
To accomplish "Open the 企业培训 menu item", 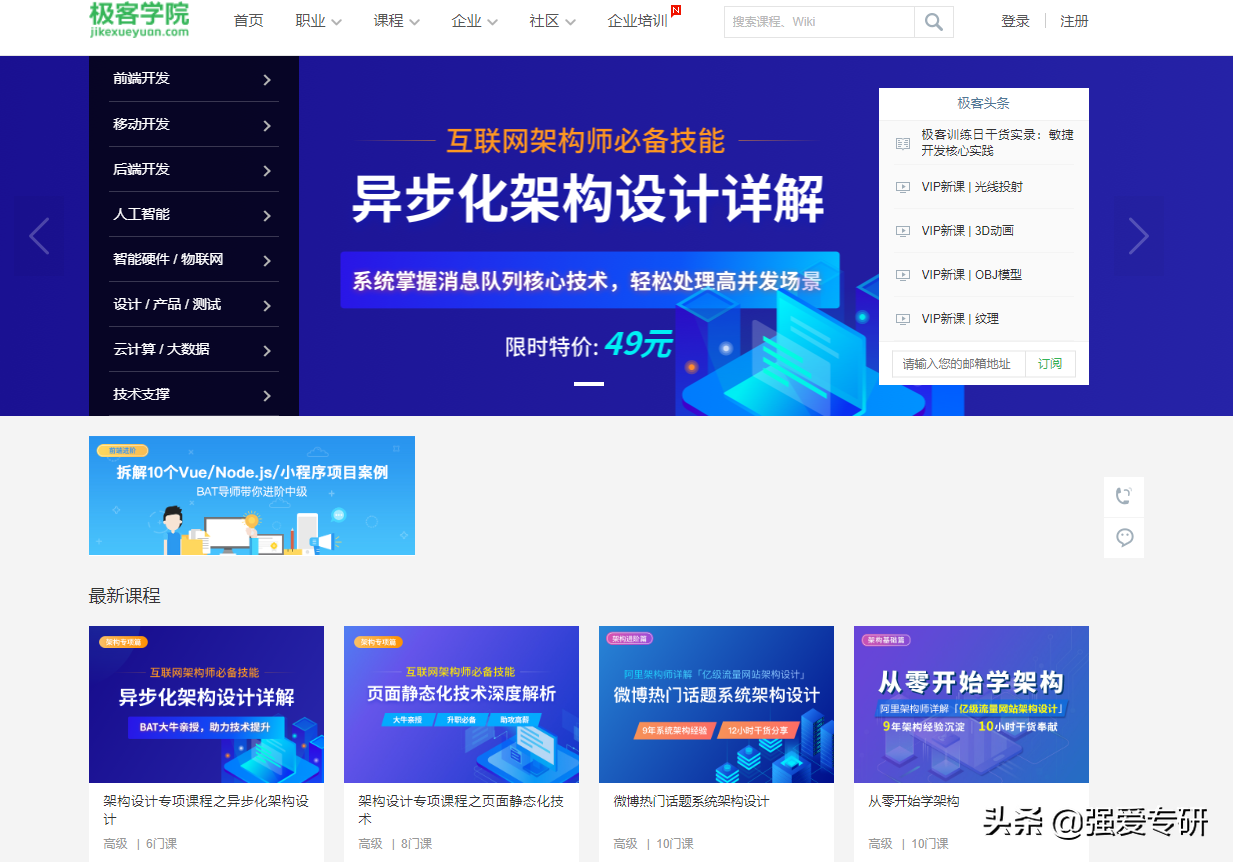I will 637,21.
